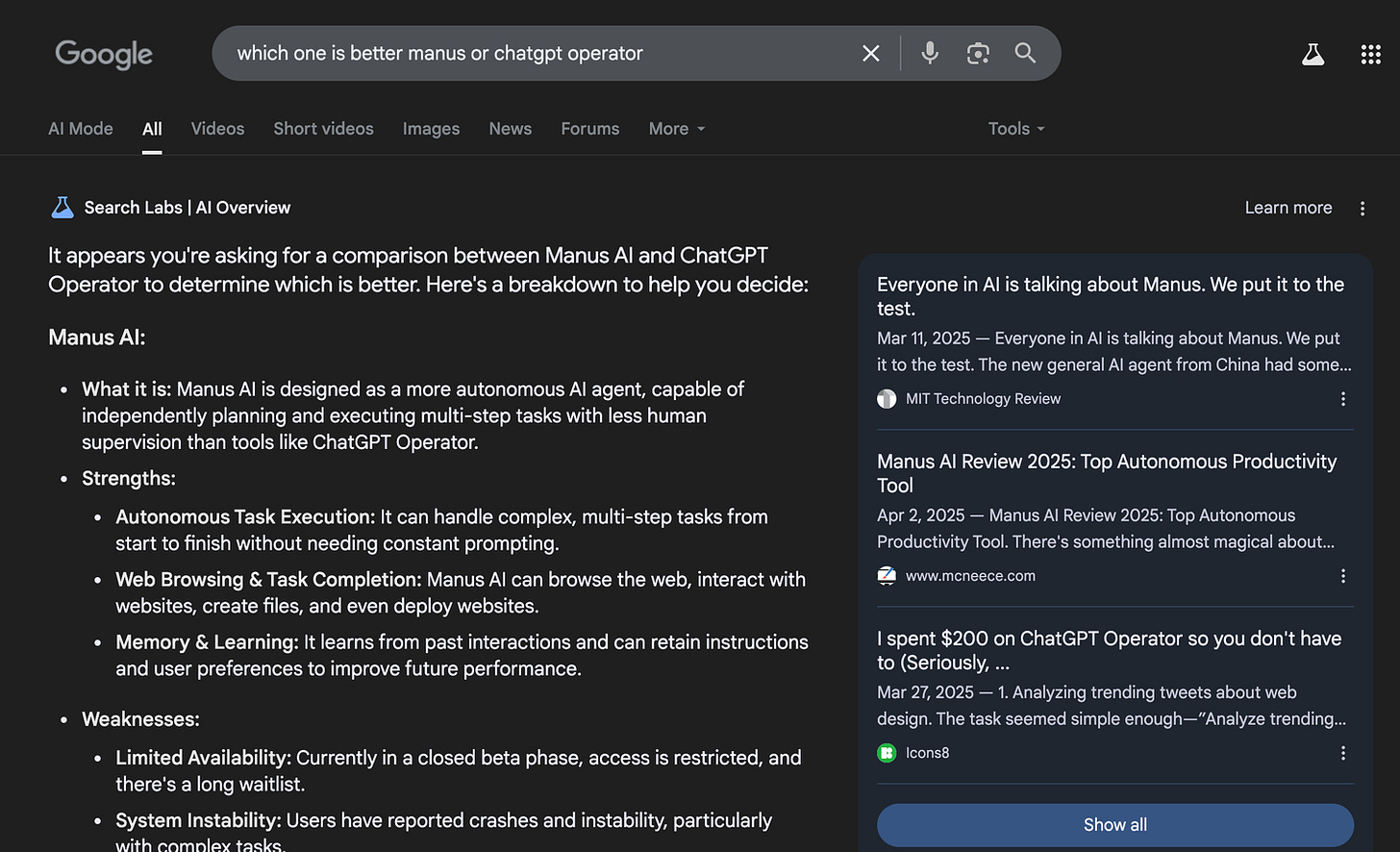Switch to the Videos tab
Screen dimensions: 1400x852
point(217,129)
